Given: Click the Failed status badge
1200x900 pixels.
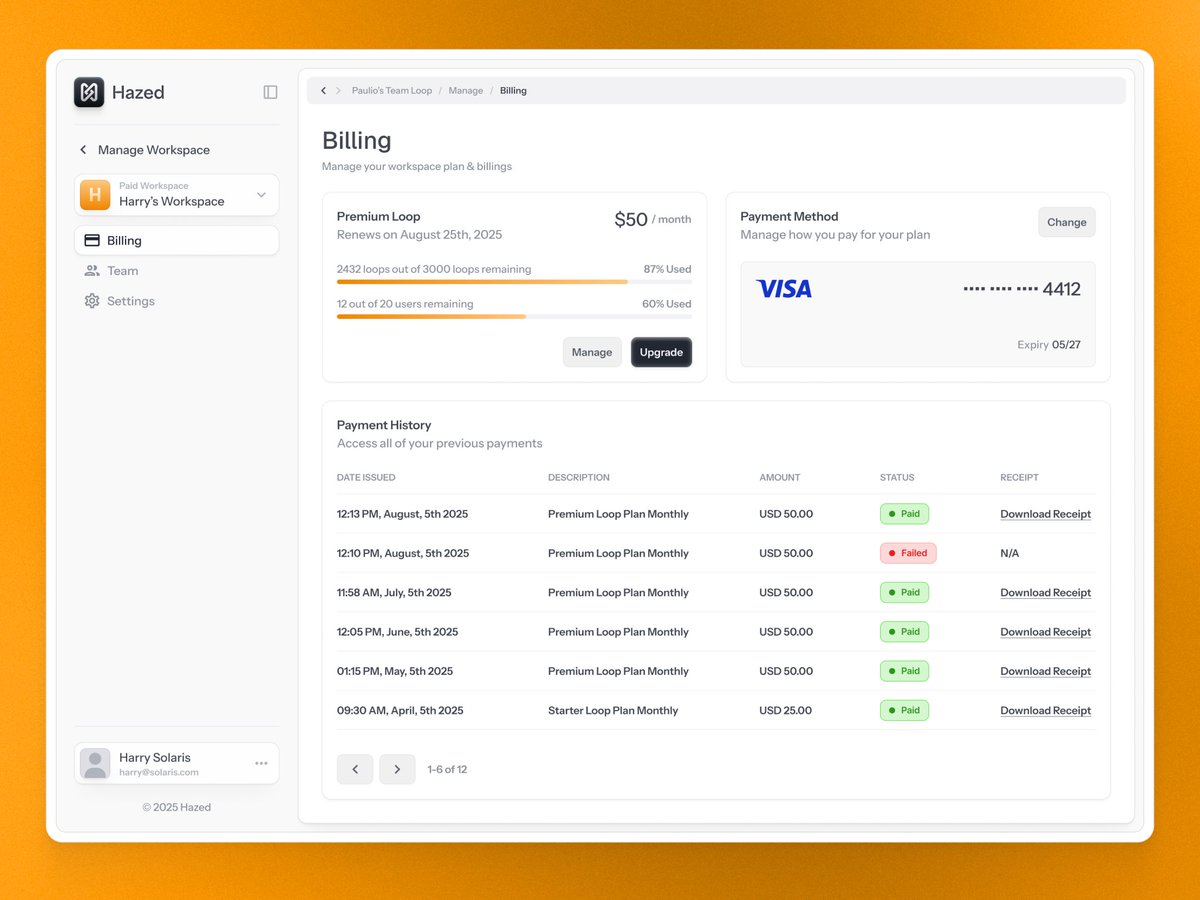Looking at the screenshot, I should [908, 553].
